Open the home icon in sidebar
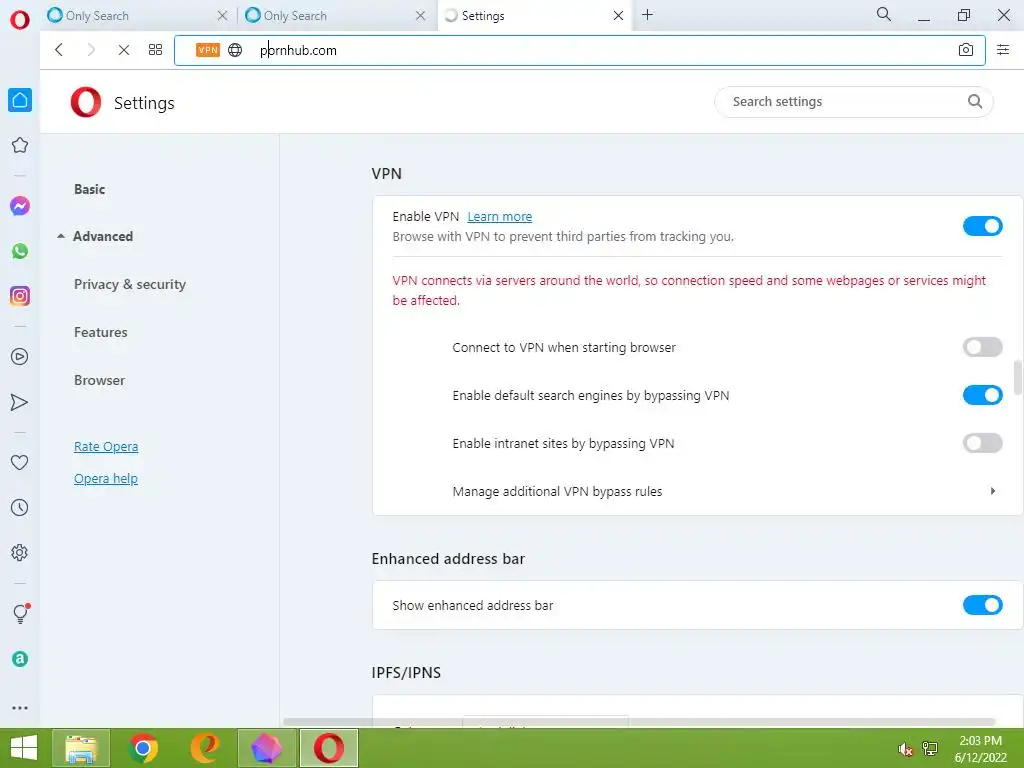Screen dimensions: 1024x768 pyautogui.click(x=20, y=100)
